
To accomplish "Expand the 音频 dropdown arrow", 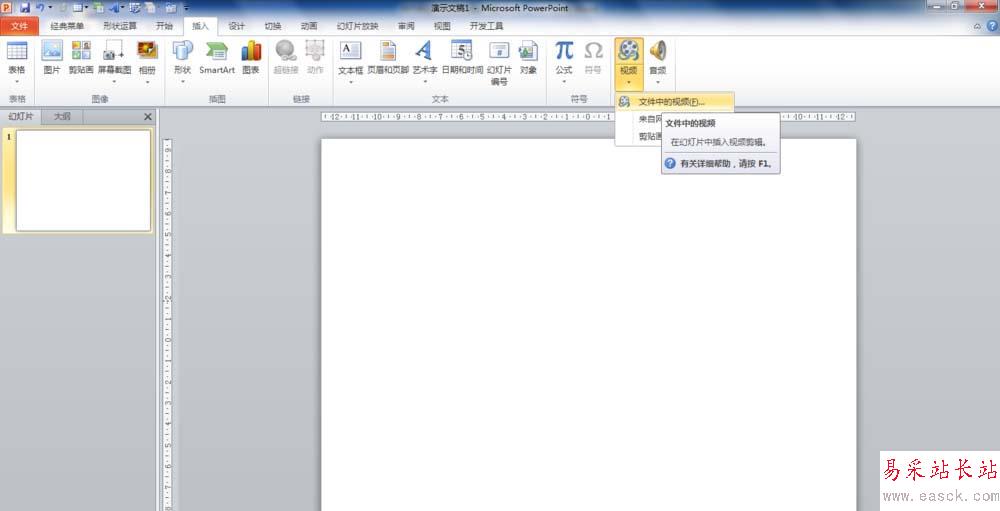I will (658, 82).
